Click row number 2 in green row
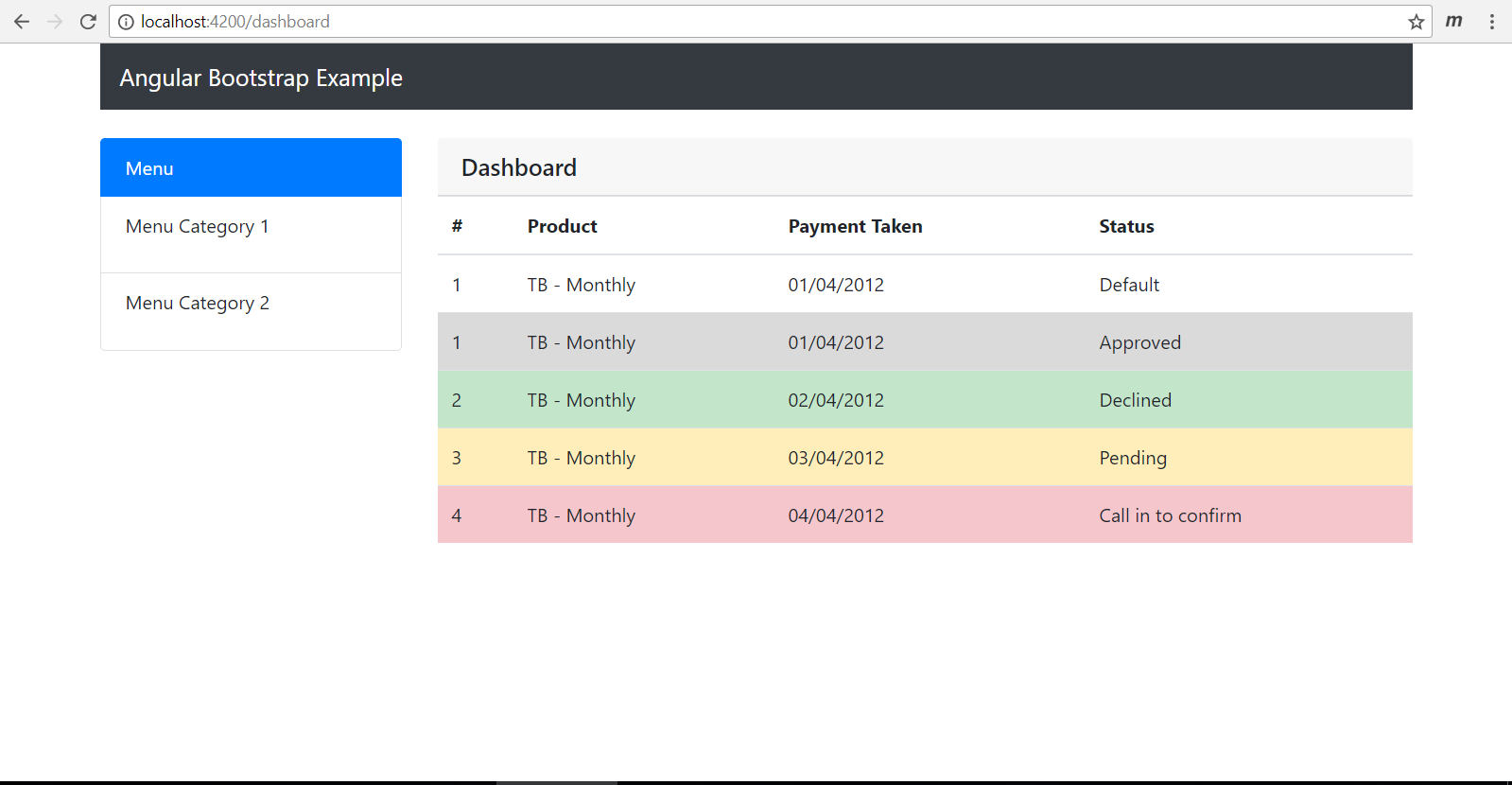The image size is (1512, 785). pos(457,400)
